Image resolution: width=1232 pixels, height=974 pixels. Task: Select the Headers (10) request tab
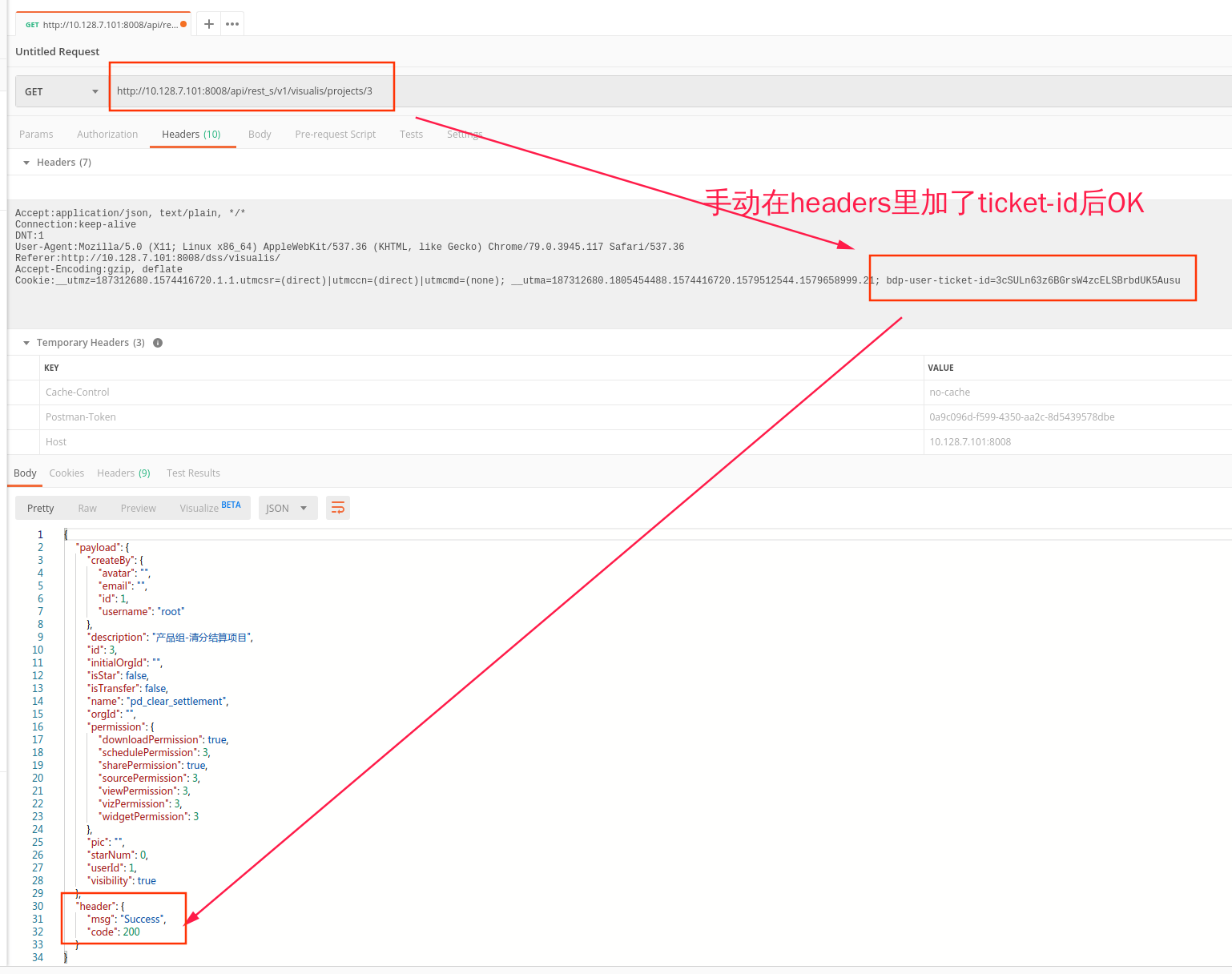click(x=191, y=135)
